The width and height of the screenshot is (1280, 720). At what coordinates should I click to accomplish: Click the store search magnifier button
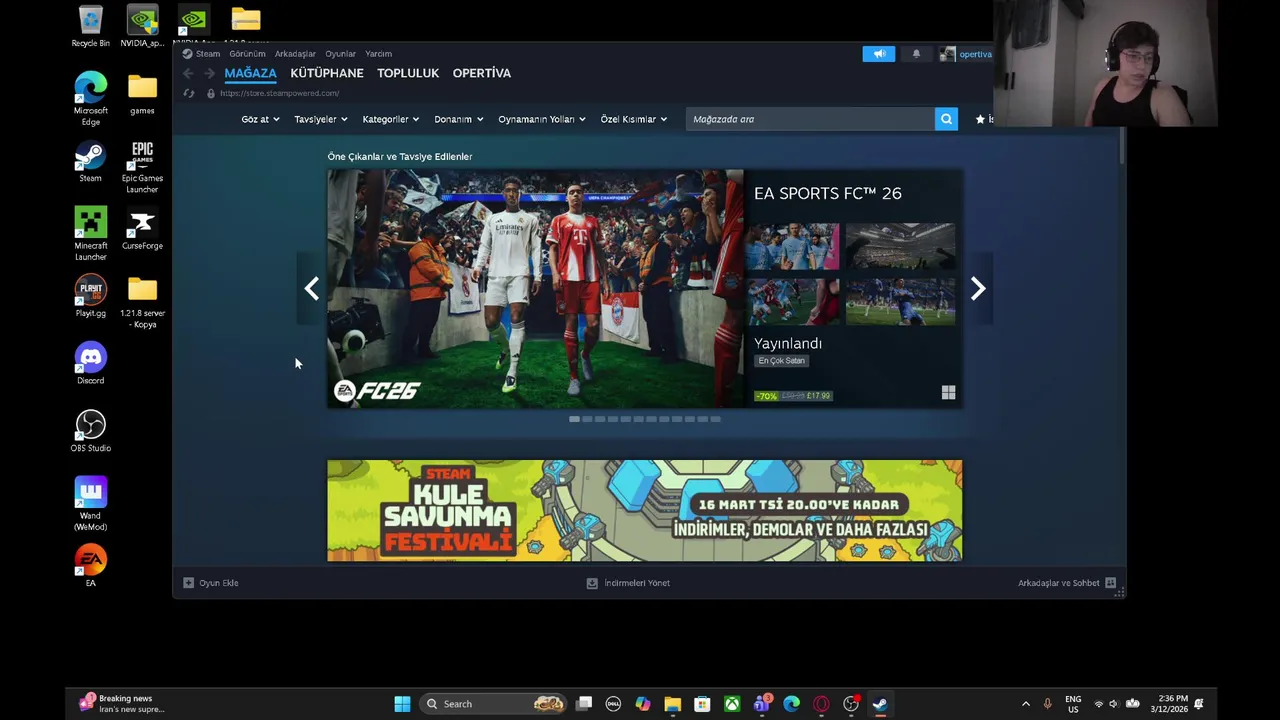click(946, 119)
